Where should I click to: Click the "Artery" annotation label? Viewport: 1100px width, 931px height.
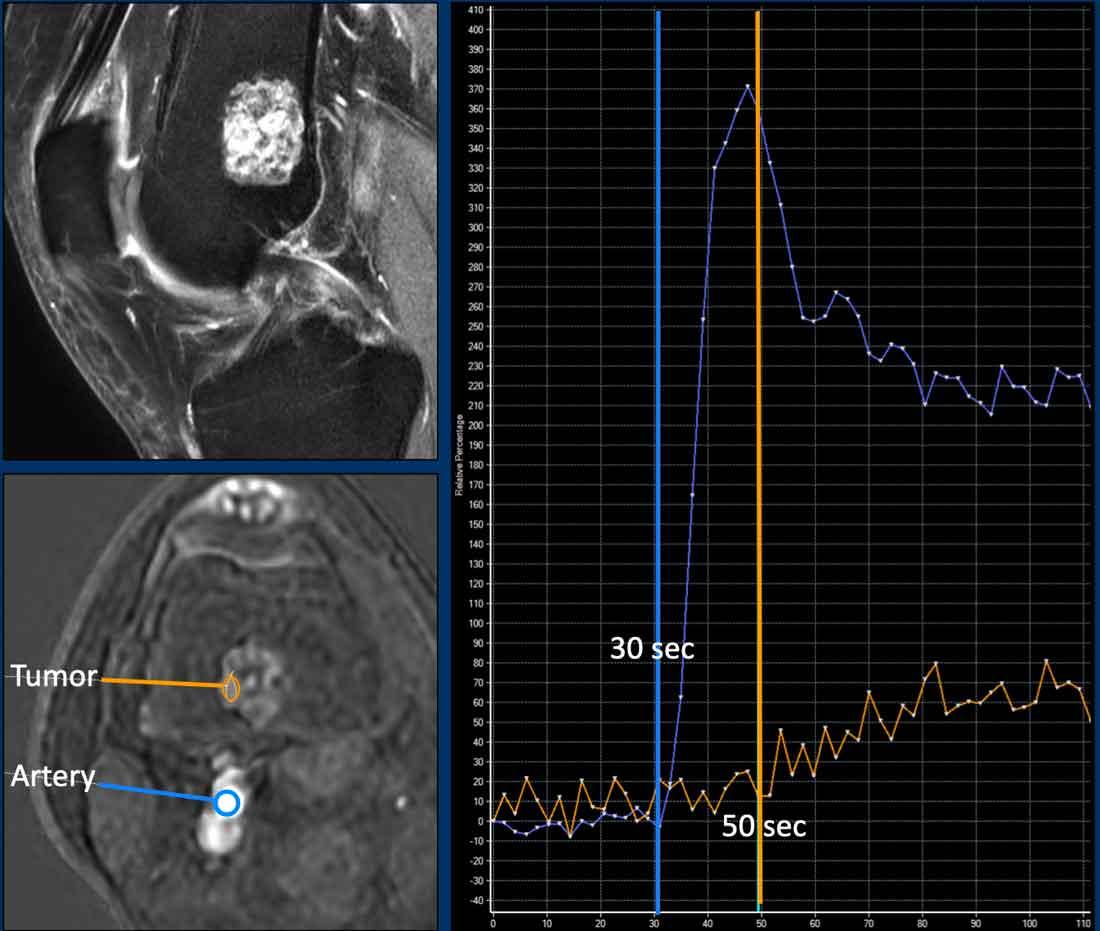[53, 775]
